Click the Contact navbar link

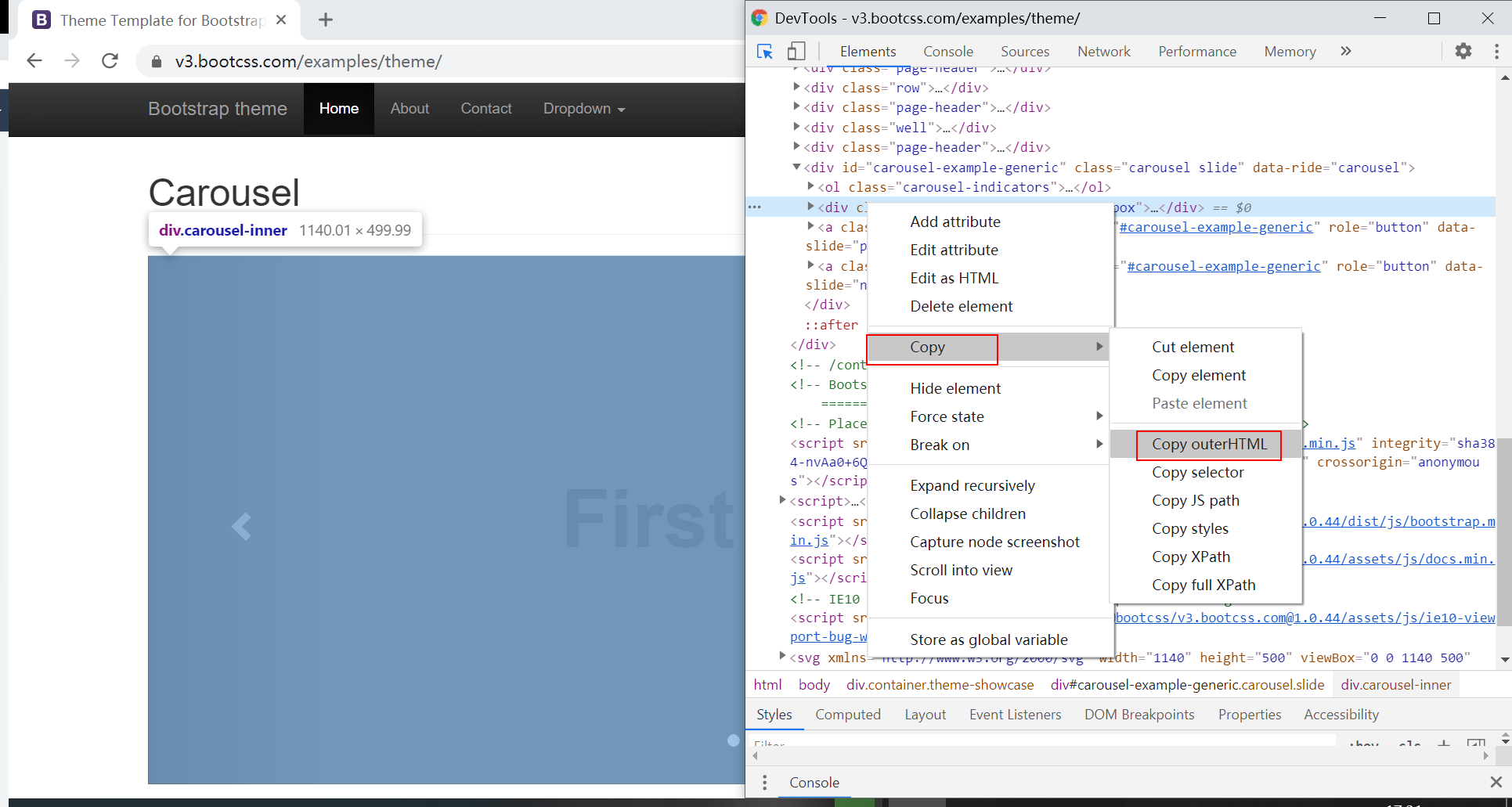click(486, 109)
